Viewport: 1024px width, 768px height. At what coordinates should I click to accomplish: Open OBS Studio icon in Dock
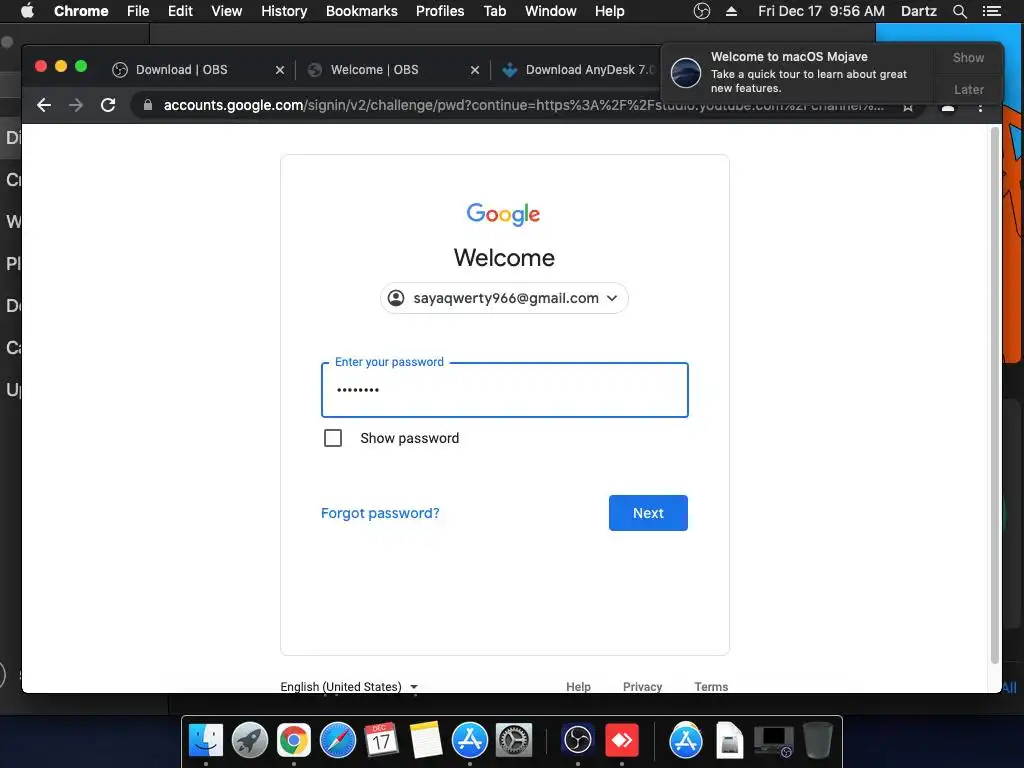577,741
